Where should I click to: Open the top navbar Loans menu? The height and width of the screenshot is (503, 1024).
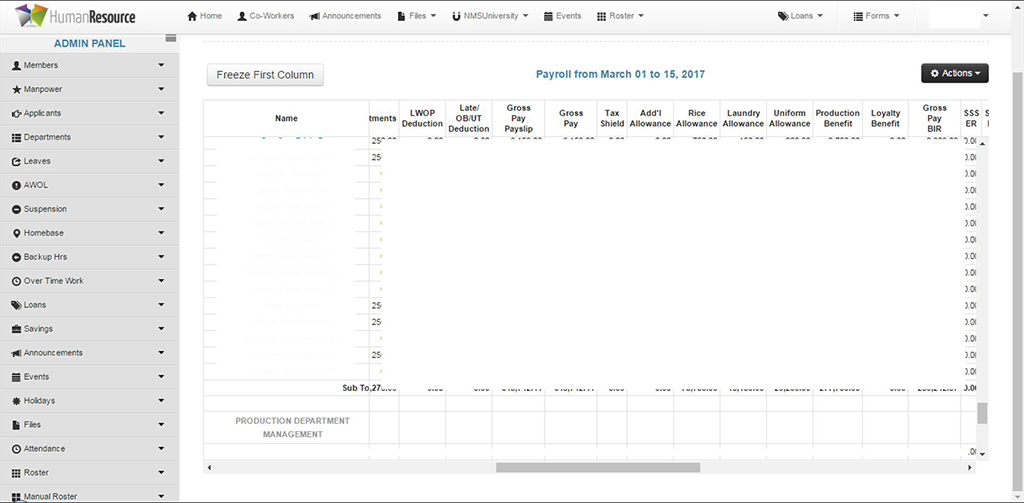point(800,16)
